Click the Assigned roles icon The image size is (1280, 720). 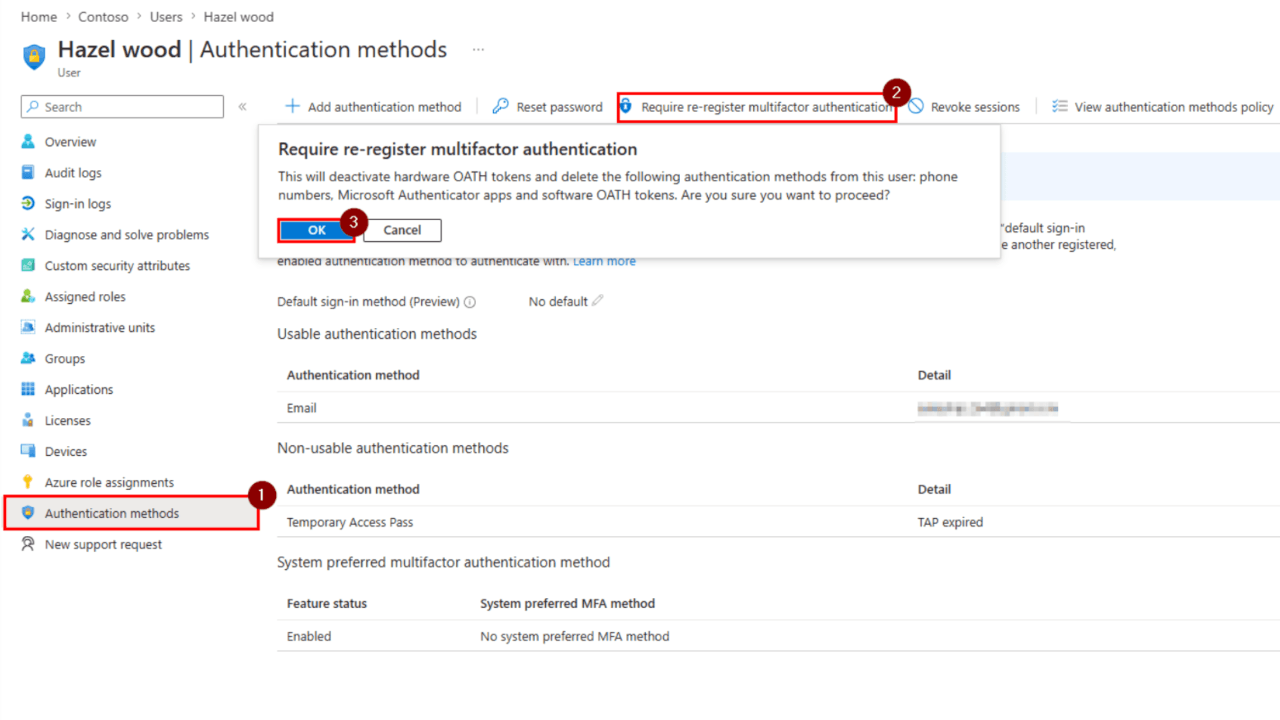pyautogui.click(x=28, y=297)
